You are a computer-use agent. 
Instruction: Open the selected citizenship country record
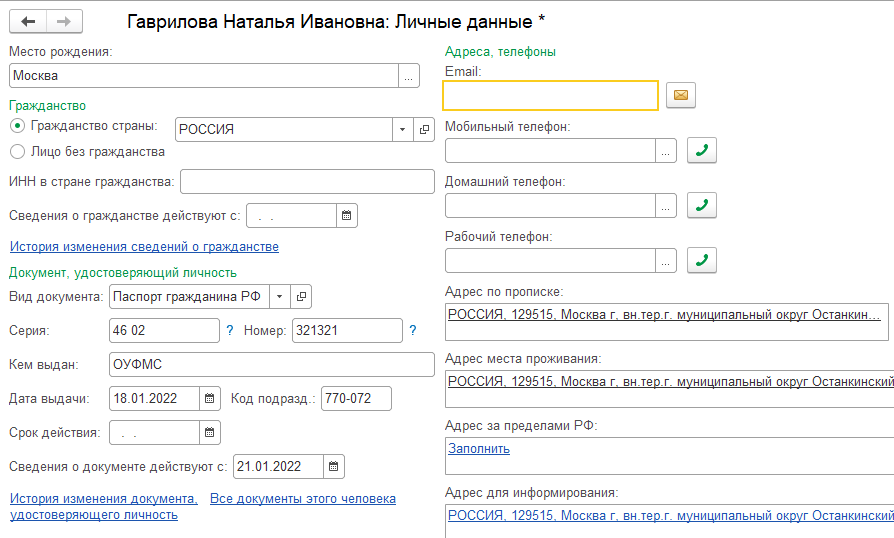(424, 130)
